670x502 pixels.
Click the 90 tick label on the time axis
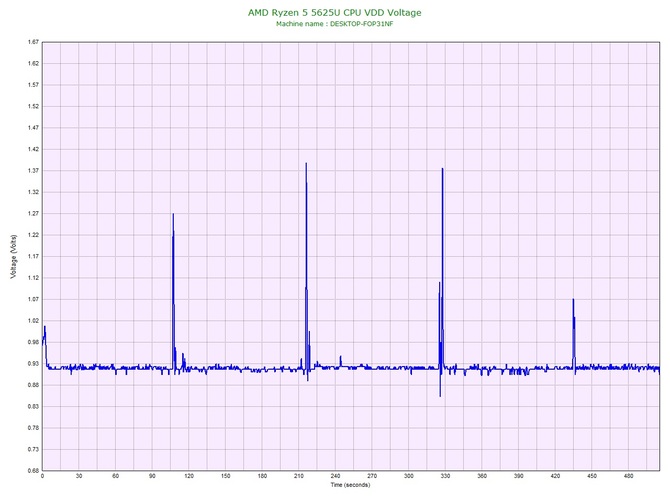[152, 476]
